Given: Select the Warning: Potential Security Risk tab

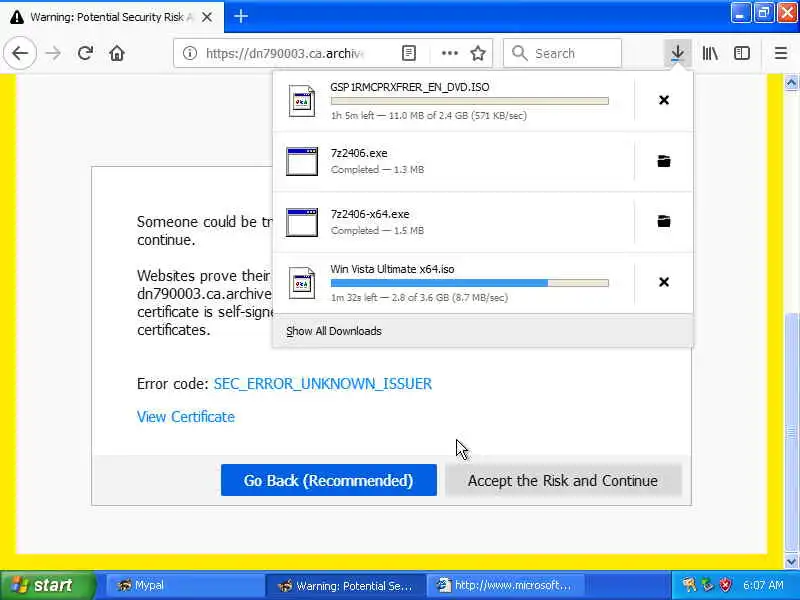Looking at the screenshot, I should click(112, 17).
